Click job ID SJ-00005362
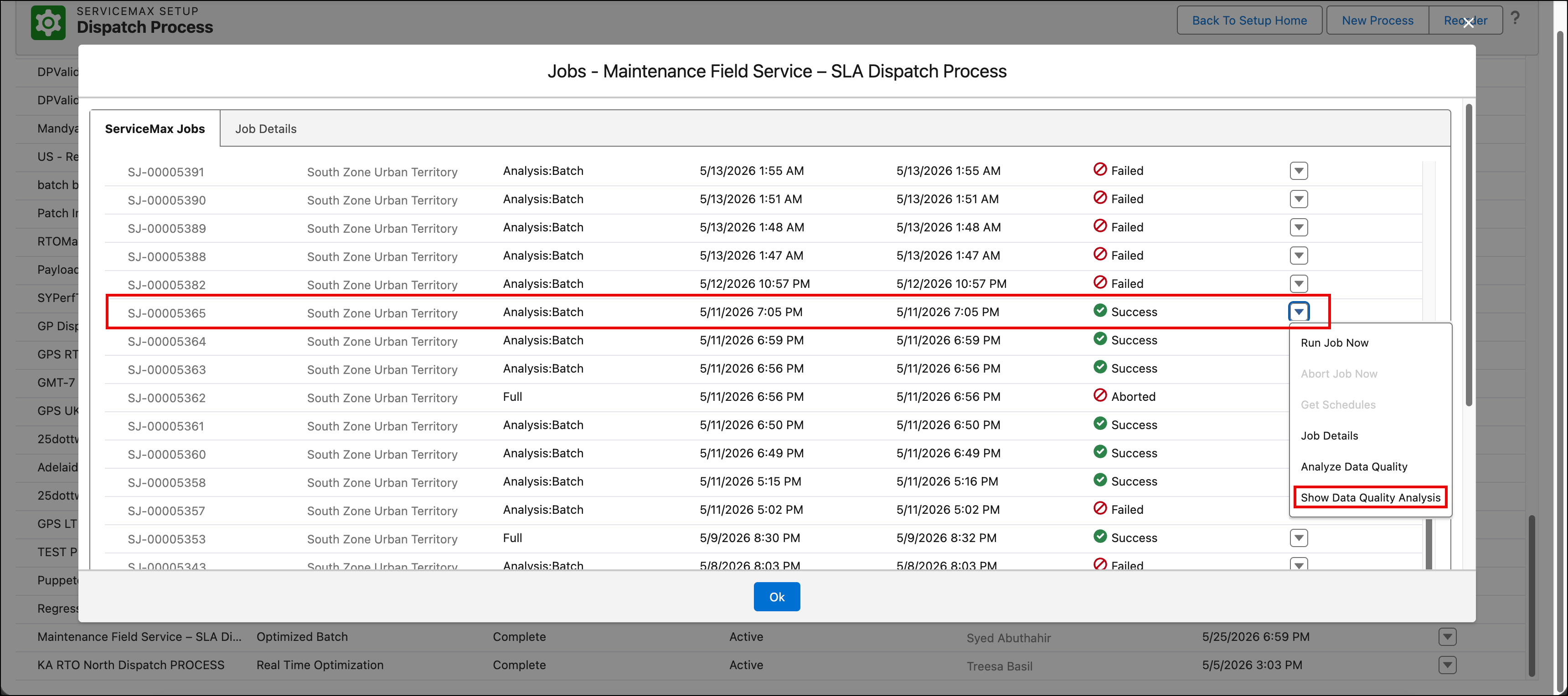1568x696 pixels. tap(167, 398)
